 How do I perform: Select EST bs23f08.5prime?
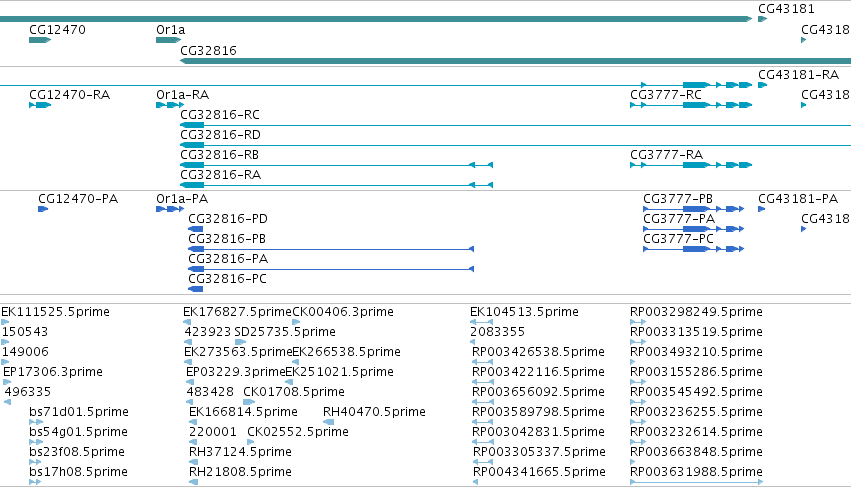coord(77,452)
